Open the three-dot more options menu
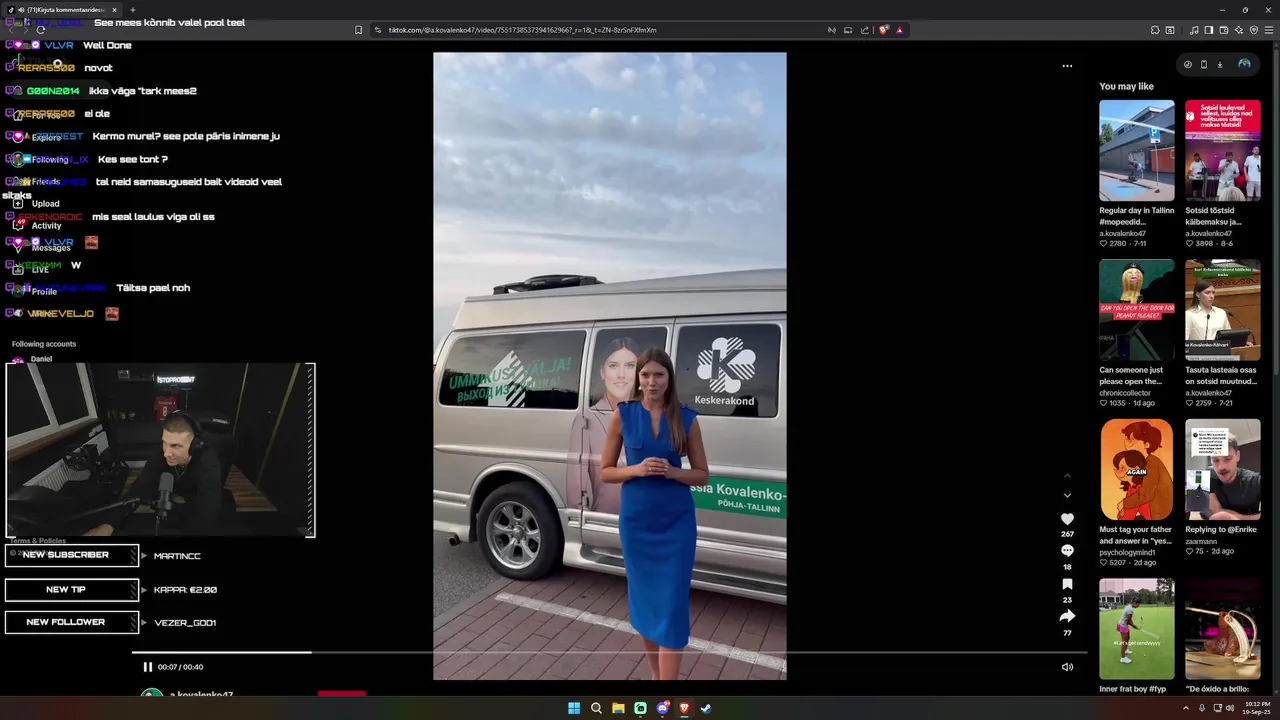Viewport: 1280px width, 720px height. pos(1067,66)
